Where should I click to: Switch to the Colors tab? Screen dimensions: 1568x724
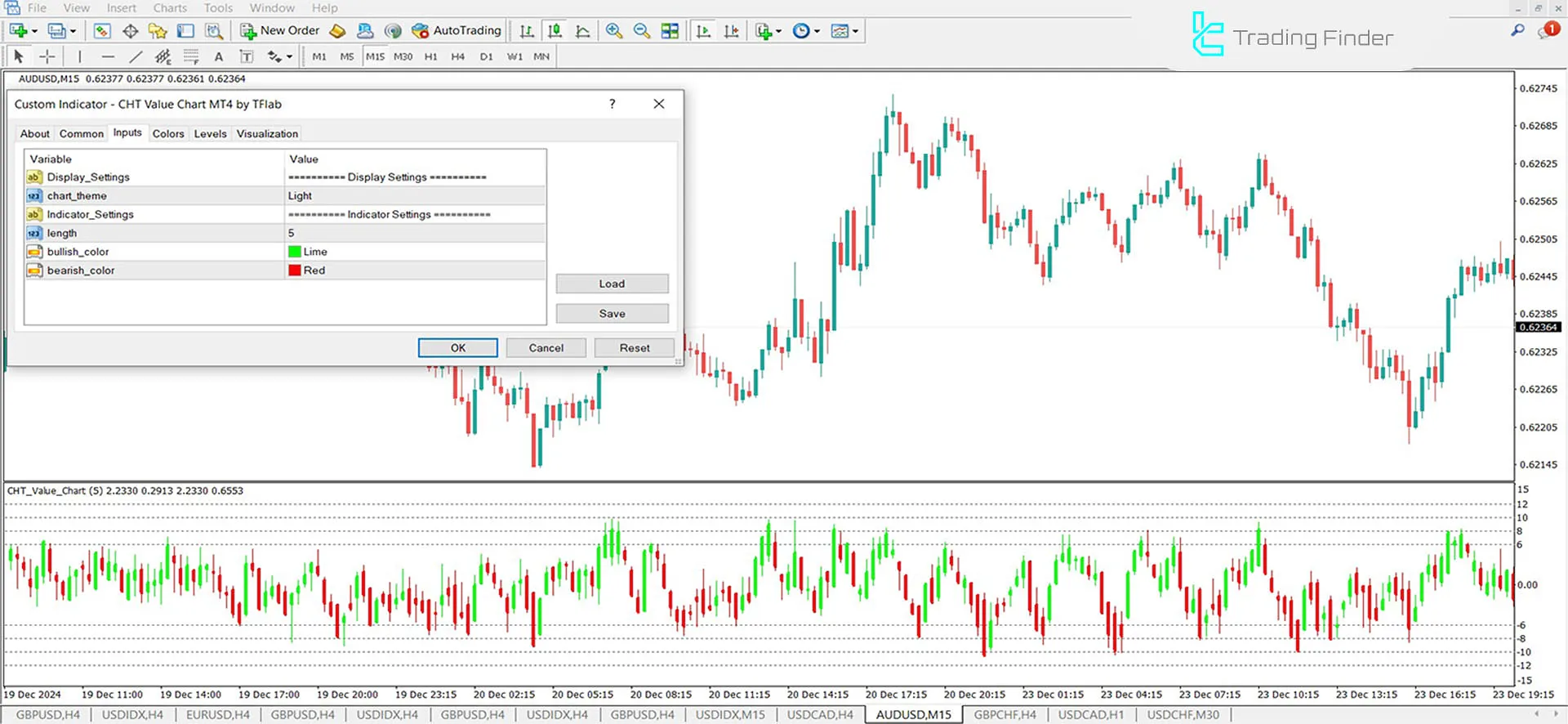[x=168, y=134]
